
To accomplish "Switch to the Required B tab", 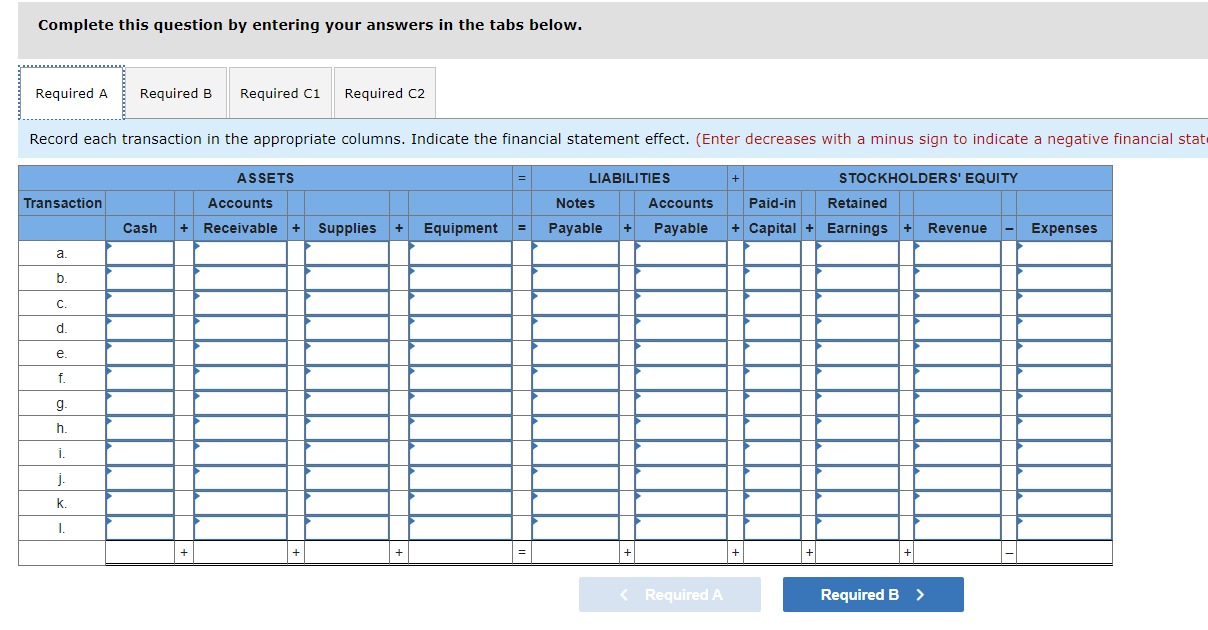I will (176, 92).
